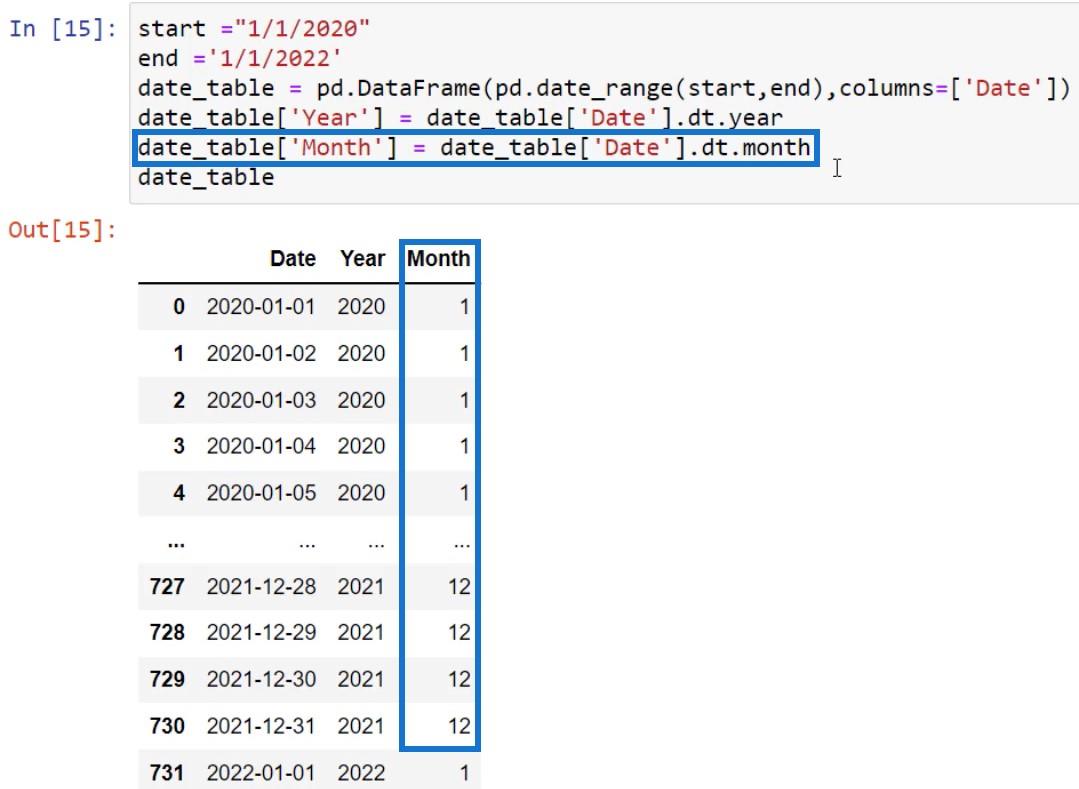1079x789 pixels.
Task: Click the date cell 2020-01-05
Action: [261, 493]
